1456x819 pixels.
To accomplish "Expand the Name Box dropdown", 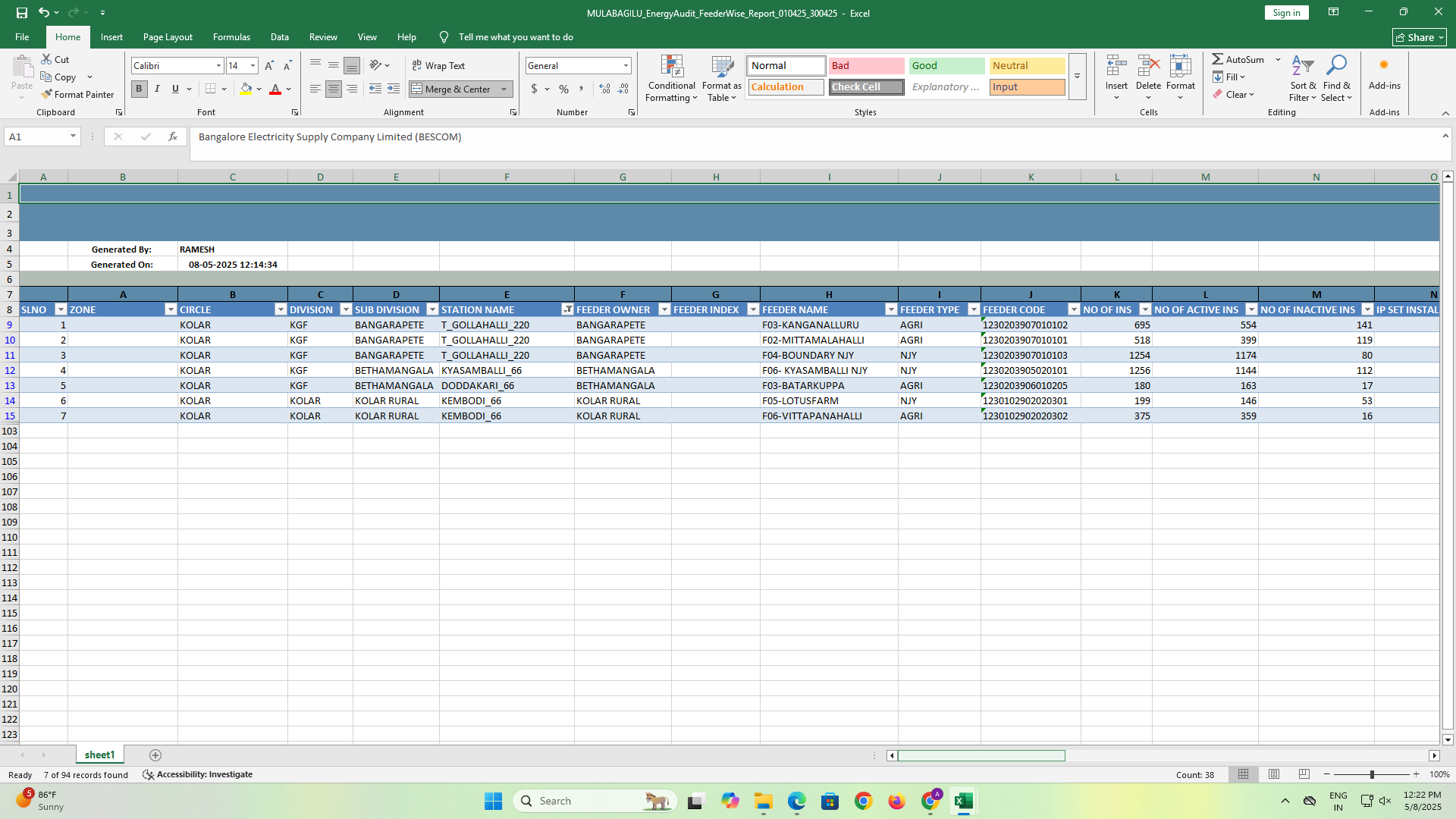I will coord(73,136).
